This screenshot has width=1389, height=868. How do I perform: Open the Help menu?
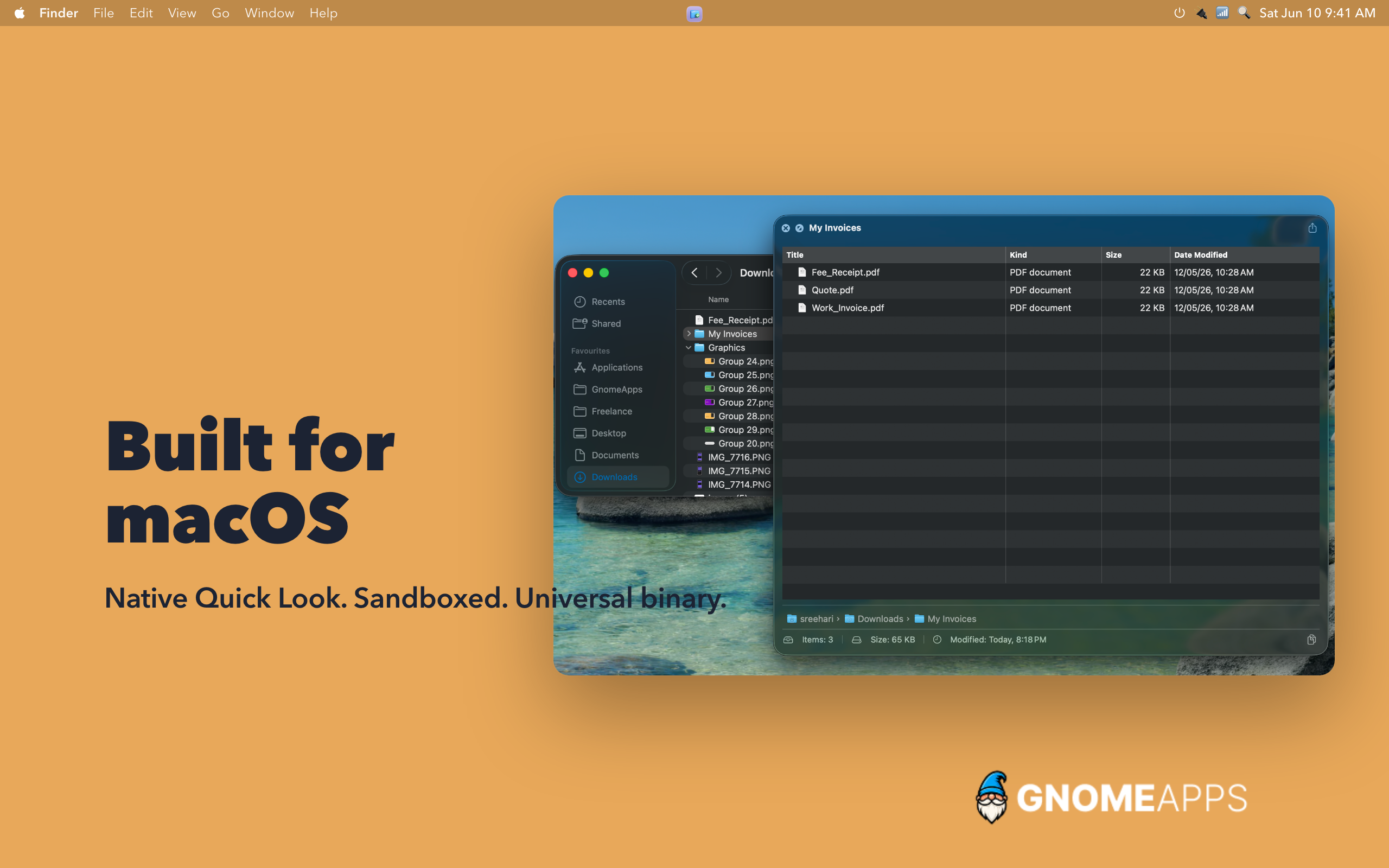(x=323, y=12)
